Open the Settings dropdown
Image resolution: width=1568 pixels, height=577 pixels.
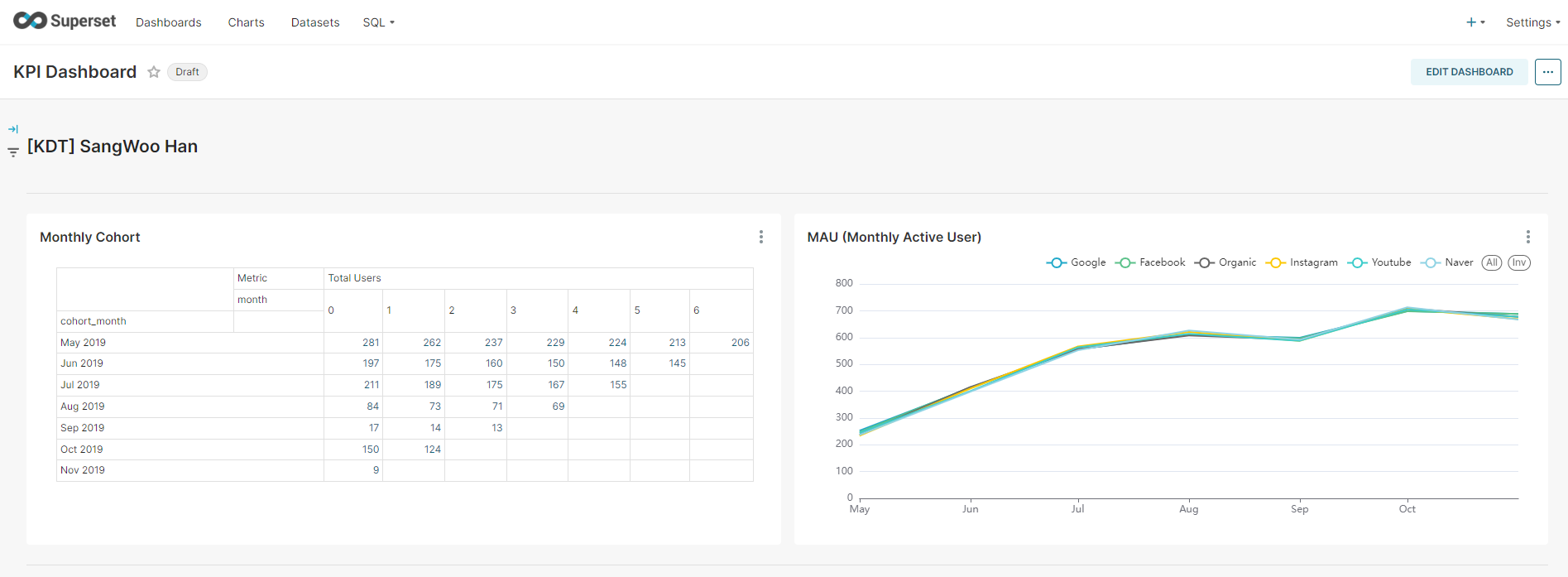pyautogui.click(x=1532, y=22)
